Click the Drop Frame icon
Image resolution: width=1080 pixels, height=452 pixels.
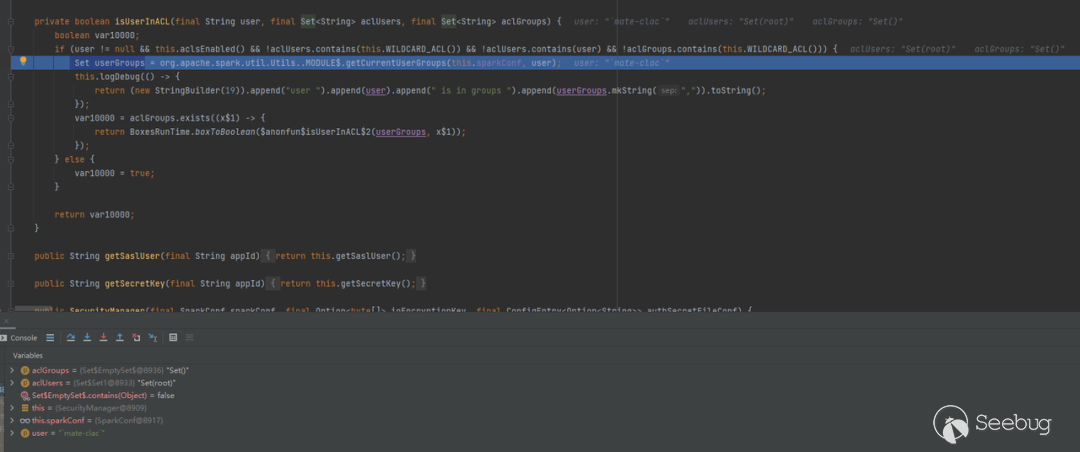point(136,338)
